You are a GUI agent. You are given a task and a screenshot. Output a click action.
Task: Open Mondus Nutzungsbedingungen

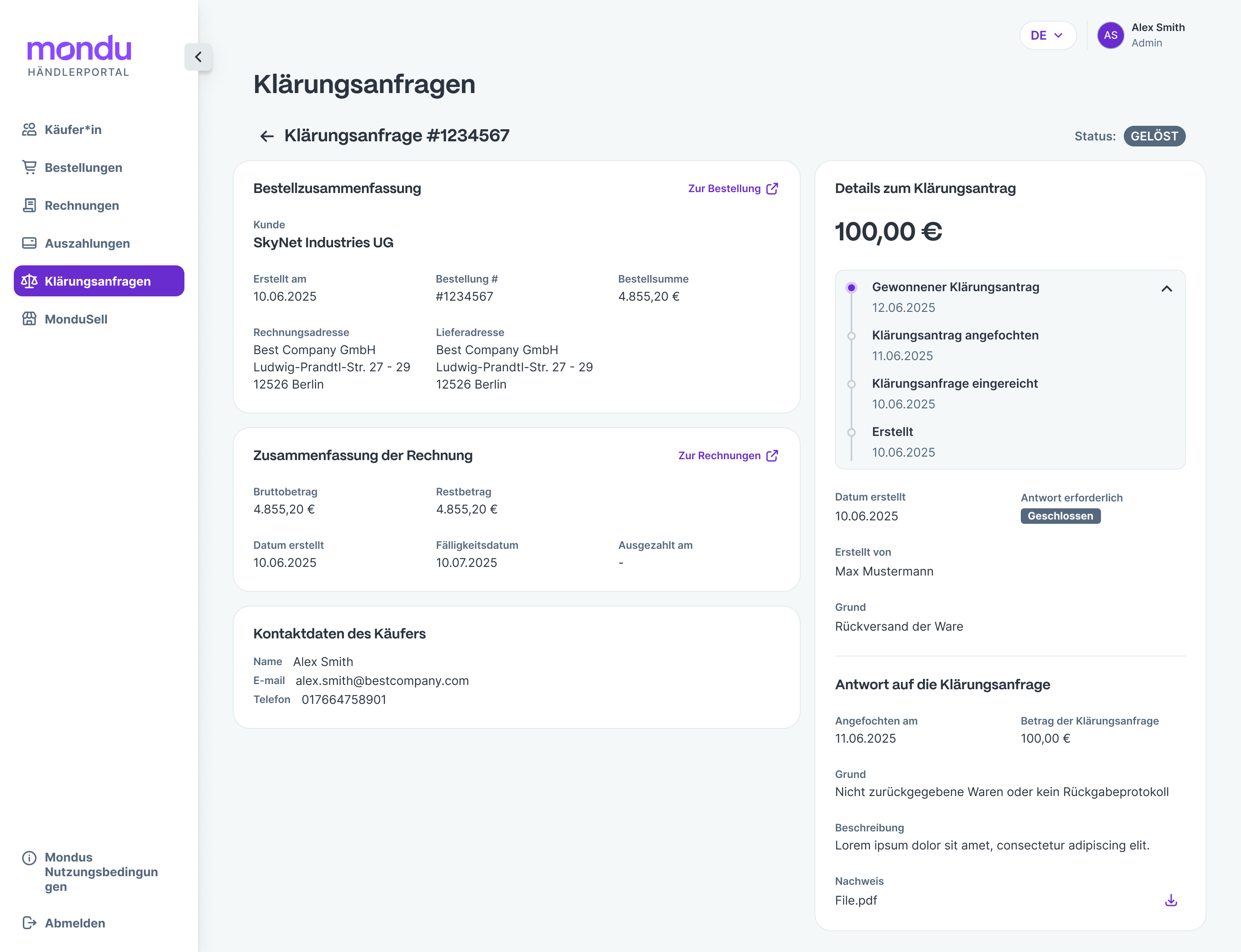[101, 871]
